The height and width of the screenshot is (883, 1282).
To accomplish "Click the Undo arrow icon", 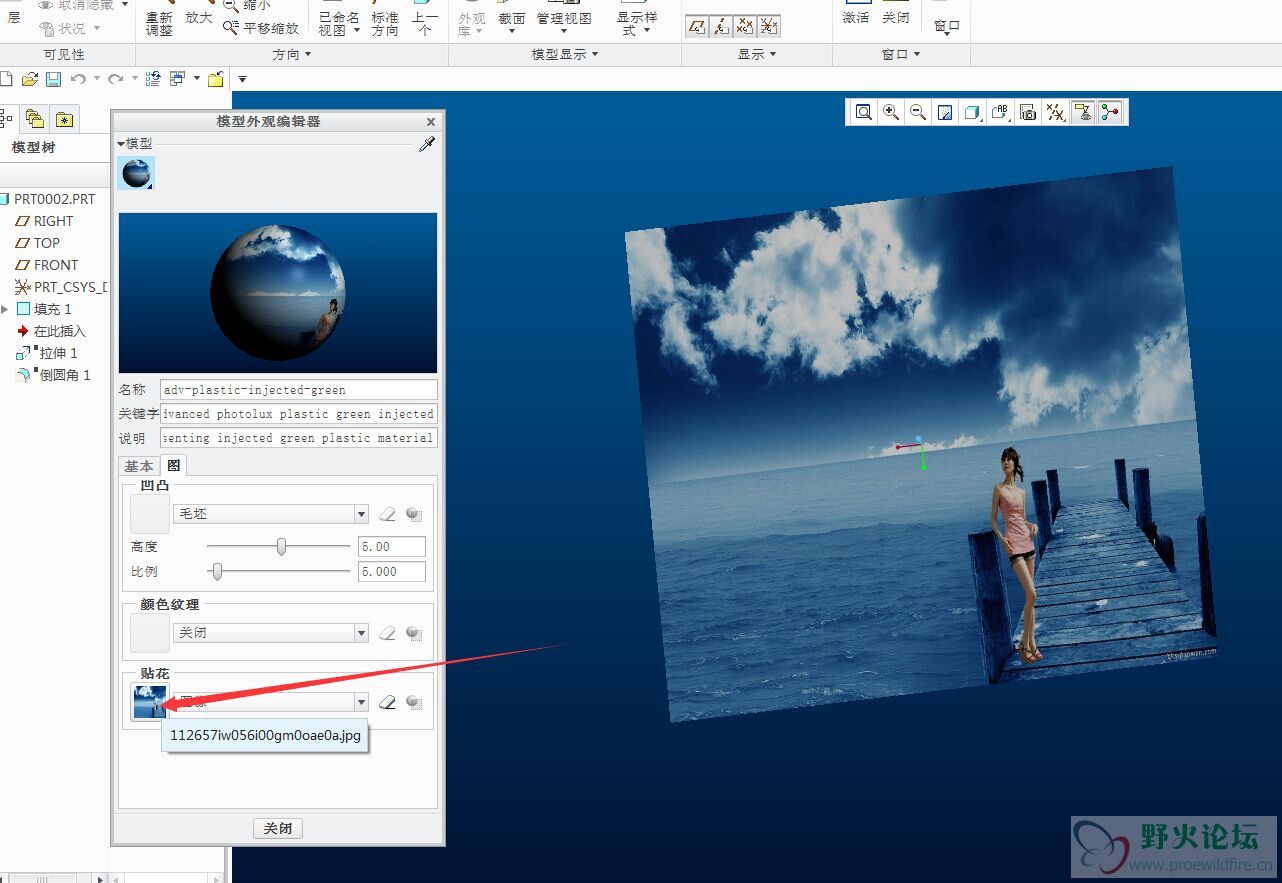I will tap(78, 79).
